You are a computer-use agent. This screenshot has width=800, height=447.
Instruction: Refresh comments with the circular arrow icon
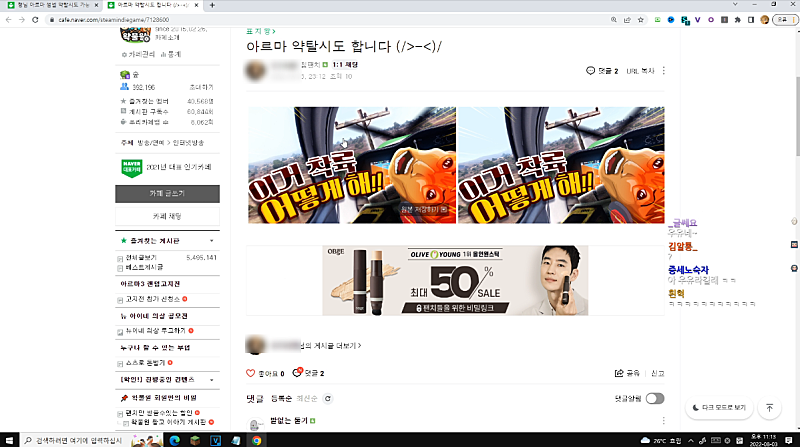(328, 398)
